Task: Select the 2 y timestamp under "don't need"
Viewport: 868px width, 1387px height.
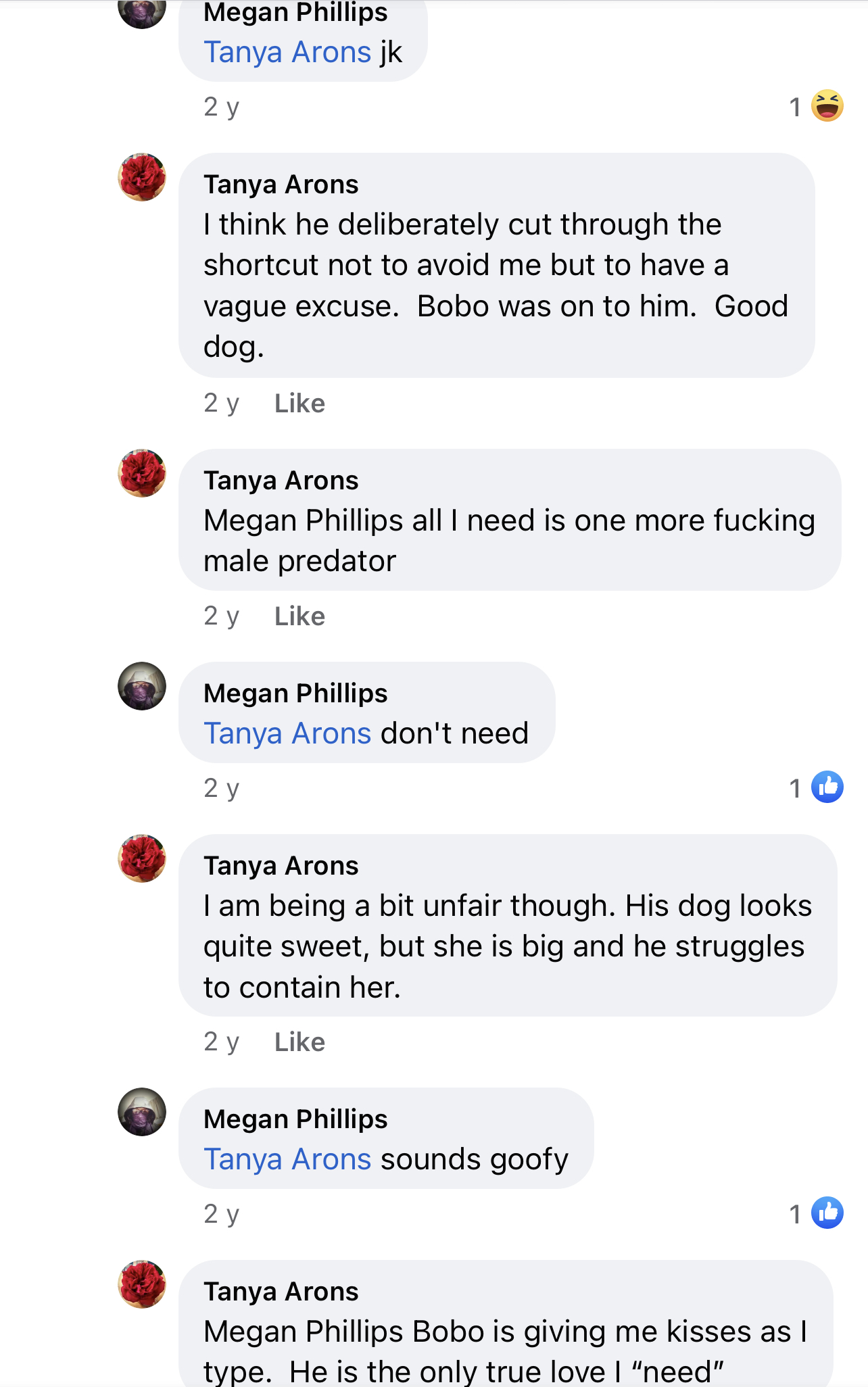Action: [x=222, y=788]
